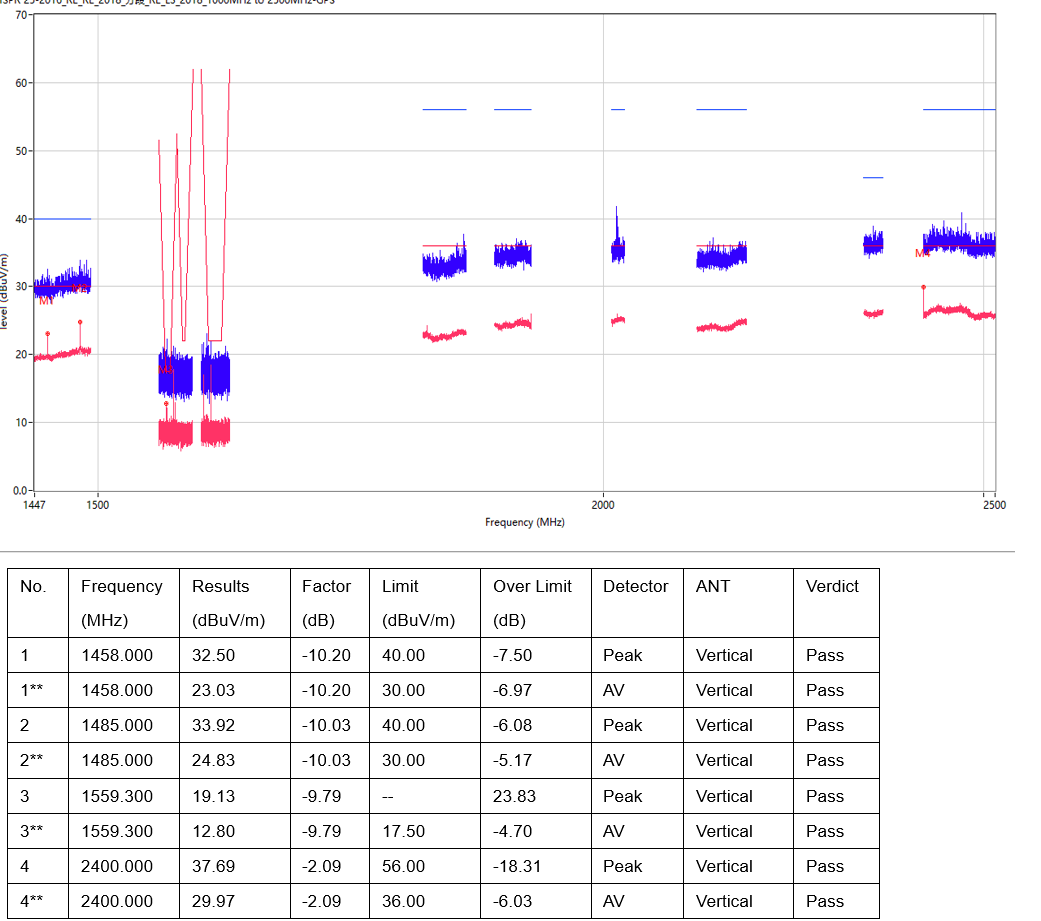The width and height of the screenshot is (1041, 921).
Task: Click the 37.69 results value
Action: pos(213,866)
